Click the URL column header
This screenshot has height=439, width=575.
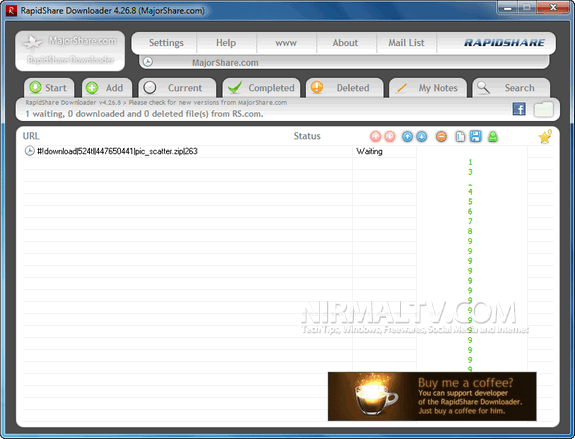pos(31,136)
